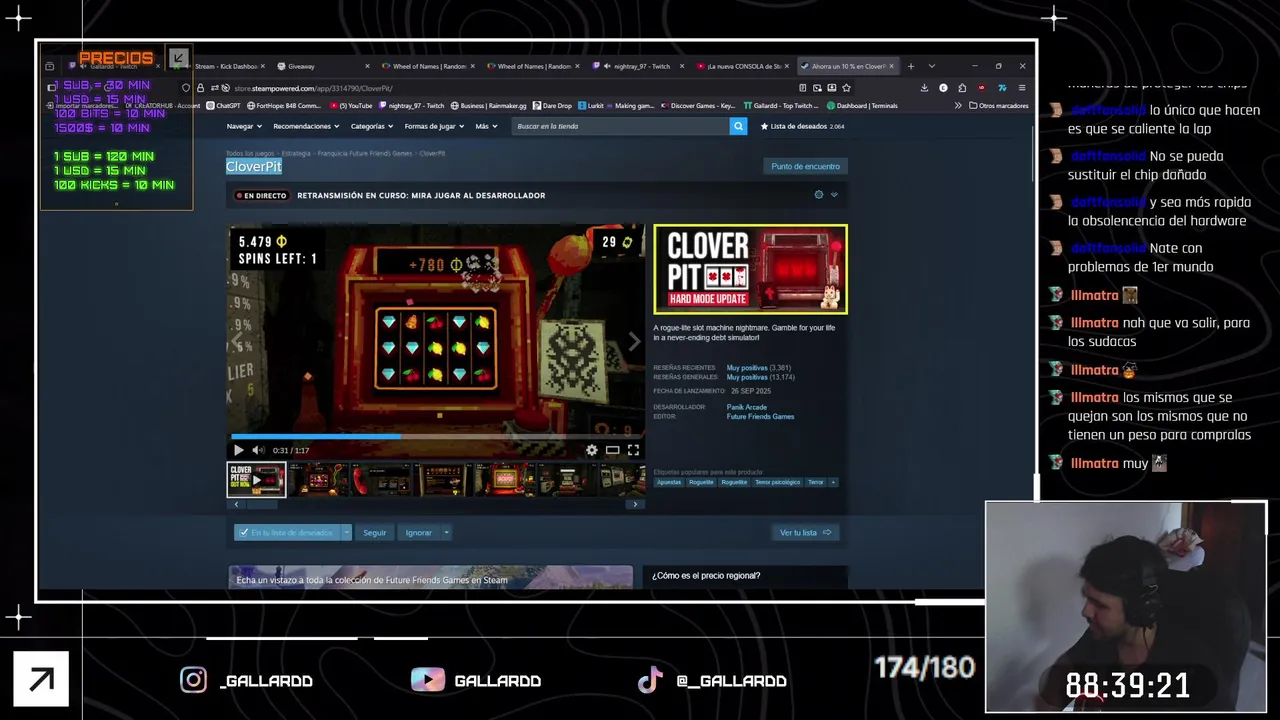Open the Lurkit bookmark
The image size is (1280, 720).
(591, 105)
